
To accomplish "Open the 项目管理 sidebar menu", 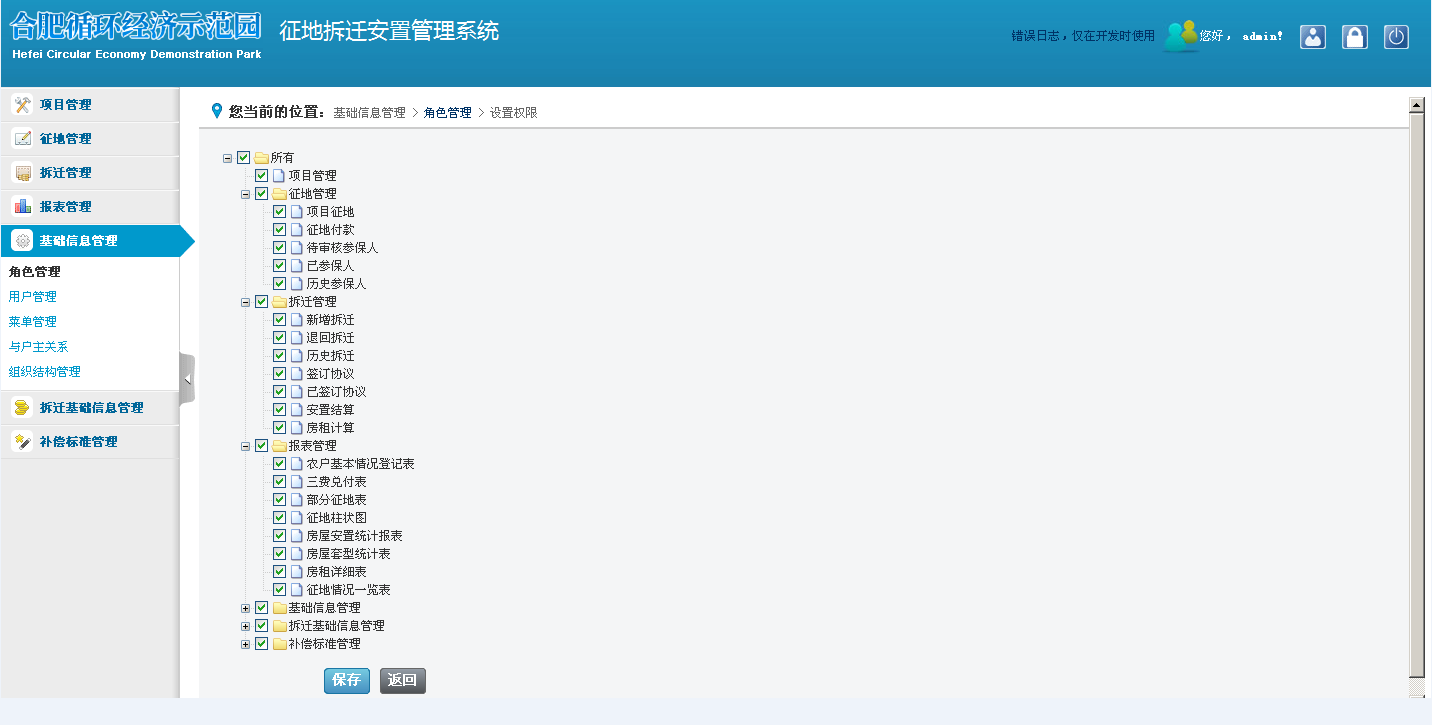I will coord(90,105).
